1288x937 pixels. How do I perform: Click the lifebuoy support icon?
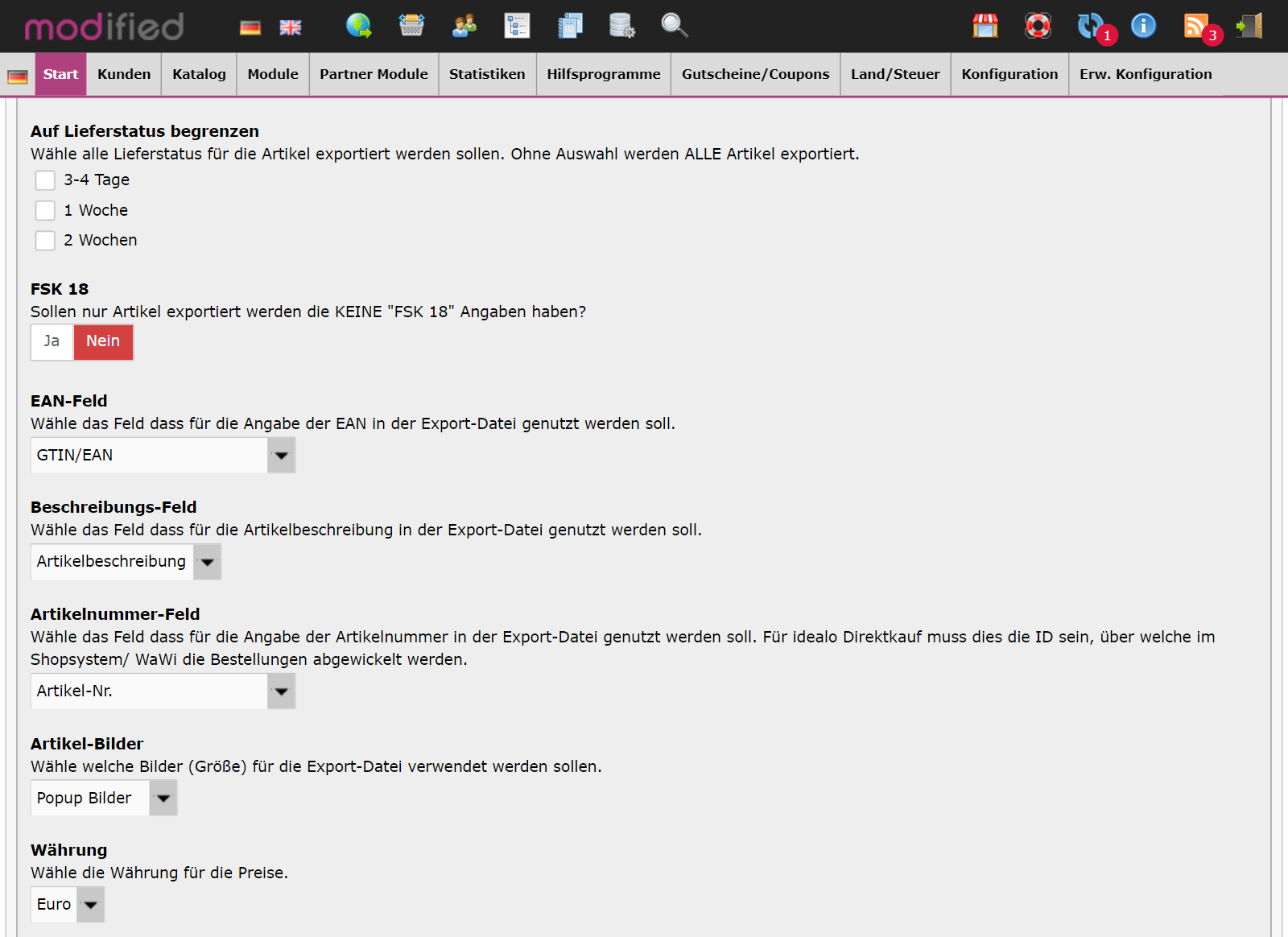(x=1038, y=26)
